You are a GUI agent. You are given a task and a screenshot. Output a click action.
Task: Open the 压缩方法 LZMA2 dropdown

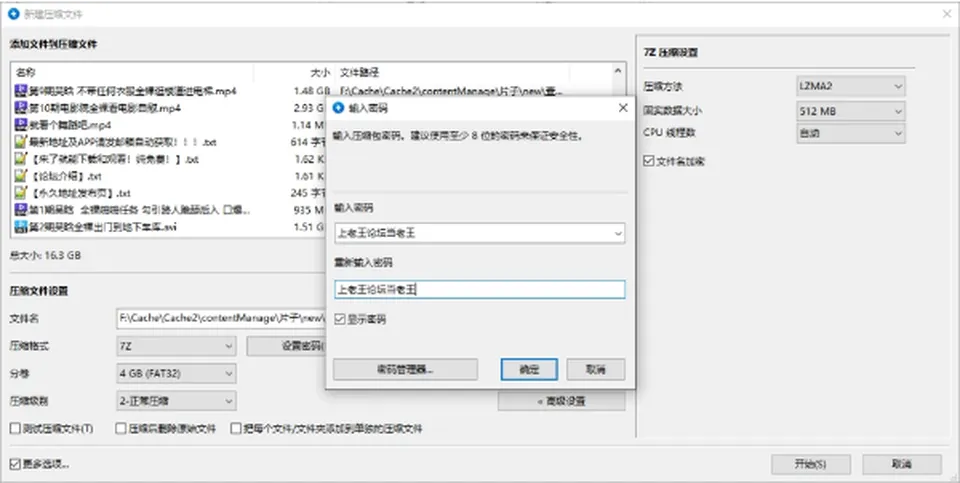click(x=850, y=86)
